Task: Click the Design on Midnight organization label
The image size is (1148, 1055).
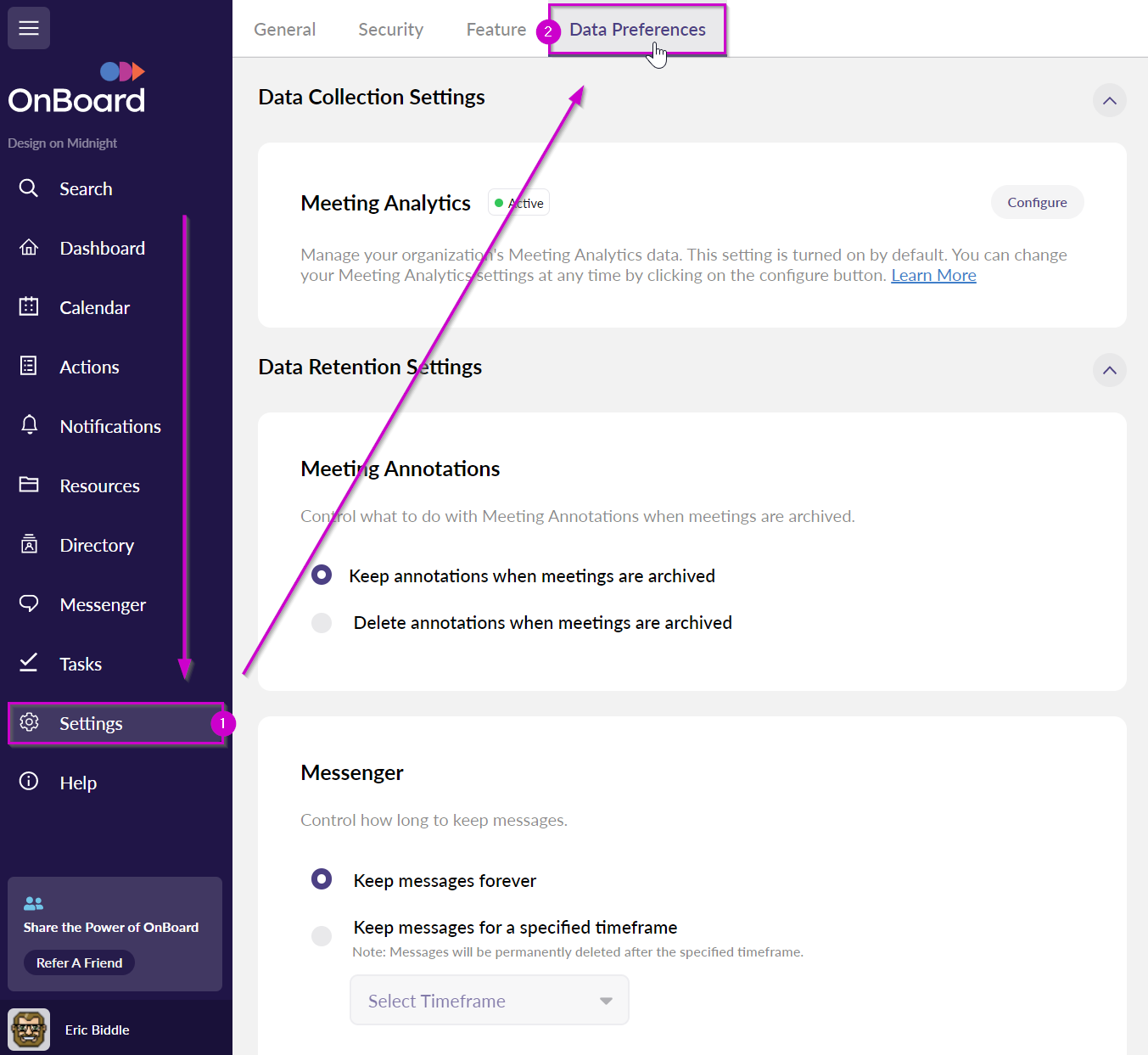Action: 63,143
